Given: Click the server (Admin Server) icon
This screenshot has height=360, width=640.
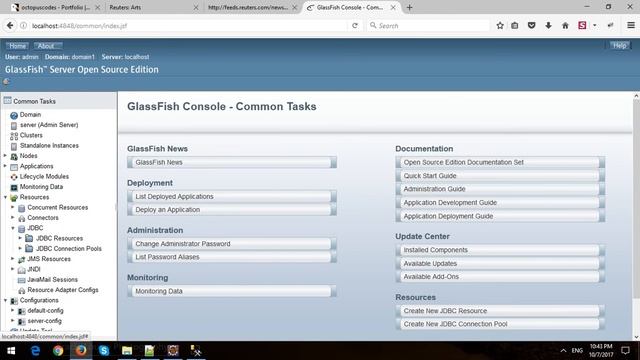Looking at the screenshot, I should point(14,125).
